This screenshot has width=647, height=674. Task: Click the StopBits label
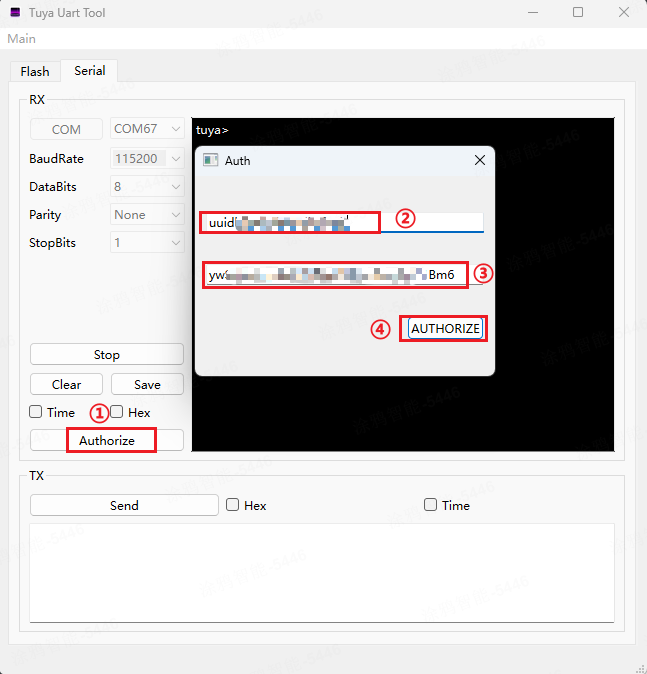point(52,242)
